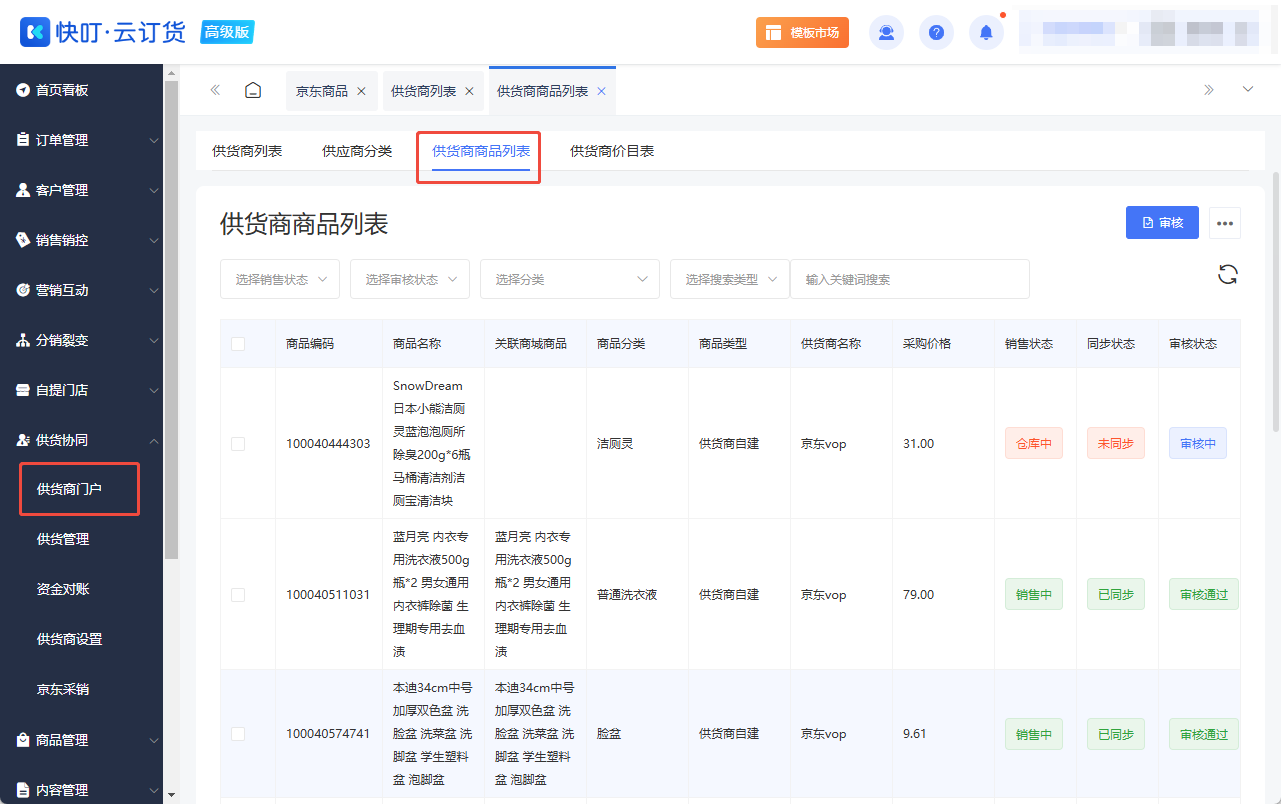The height and width of the screenshot is (804, 1281).
Task: Close the 京东商品 tab
Action: coord(361,91)
